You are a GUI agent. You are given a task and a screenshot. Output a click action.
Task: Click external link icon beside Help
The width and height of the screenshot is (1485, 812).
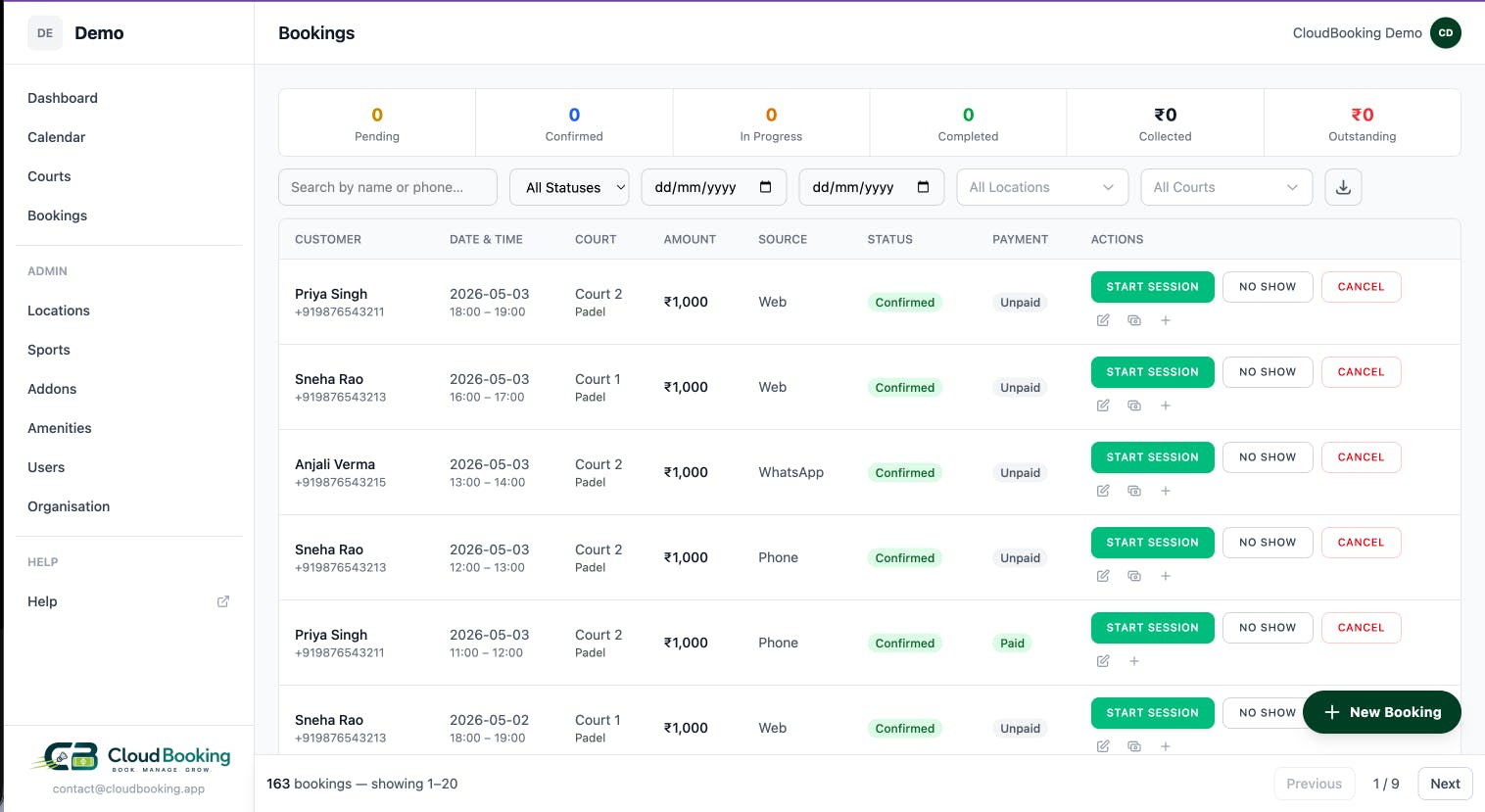pos(223,601)
